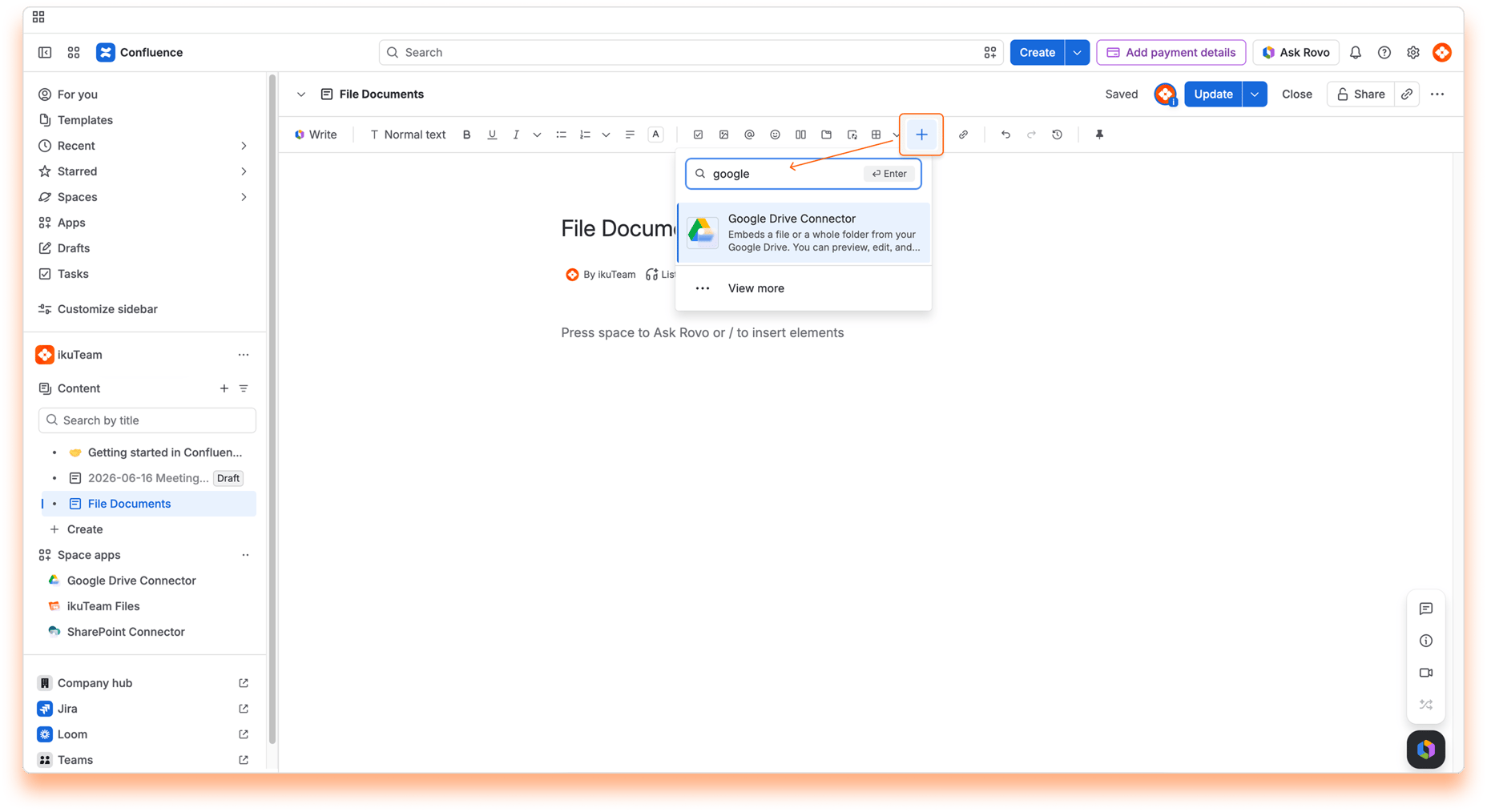Image resolution: width=1487 pixels, height=812 pixels.
Task: Open the text alignment options
Action: point(630,135)
